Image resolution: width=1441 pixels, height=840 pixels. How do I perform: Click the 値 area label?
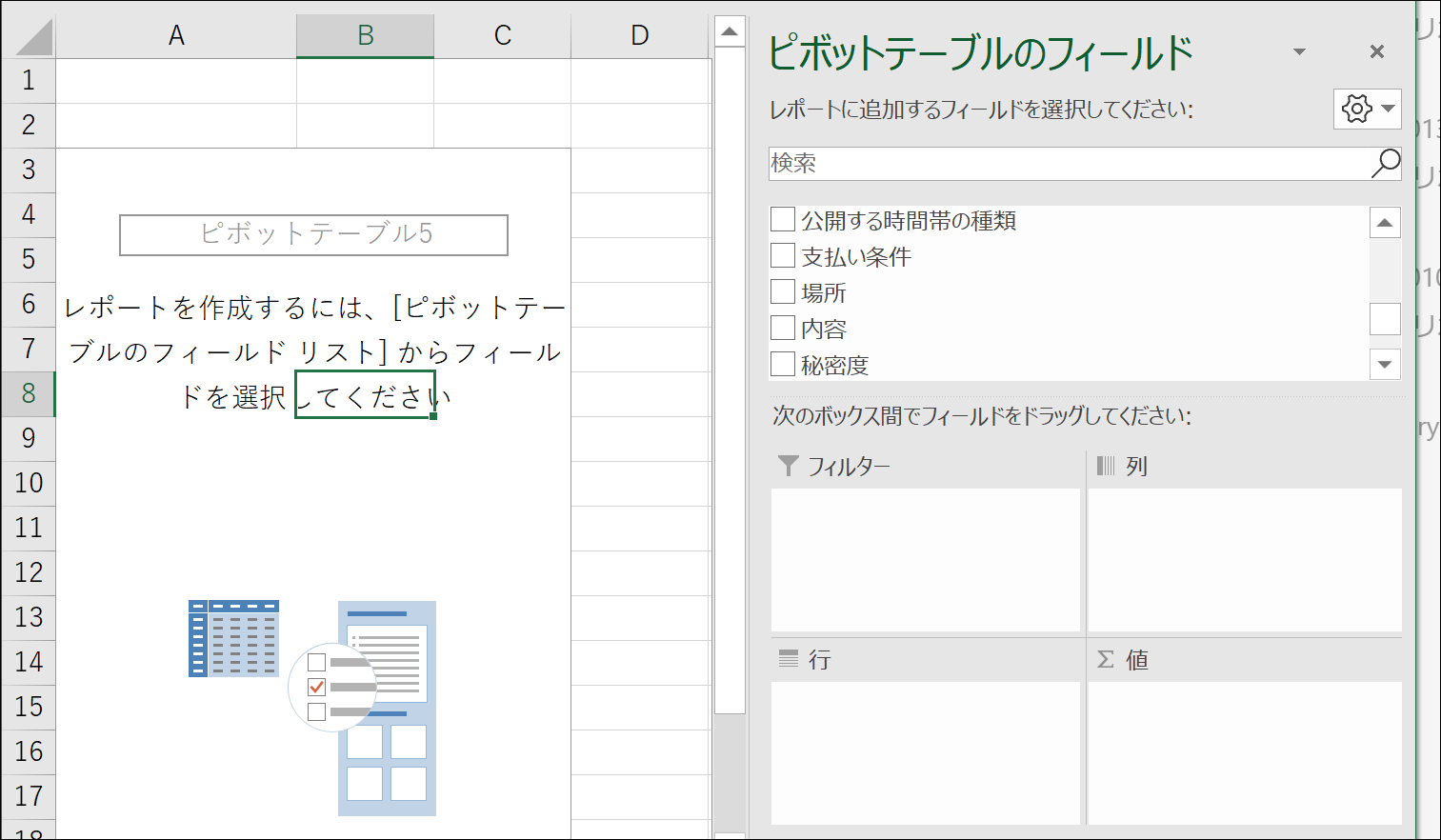pyautogui.click(x=1136, y=660)
